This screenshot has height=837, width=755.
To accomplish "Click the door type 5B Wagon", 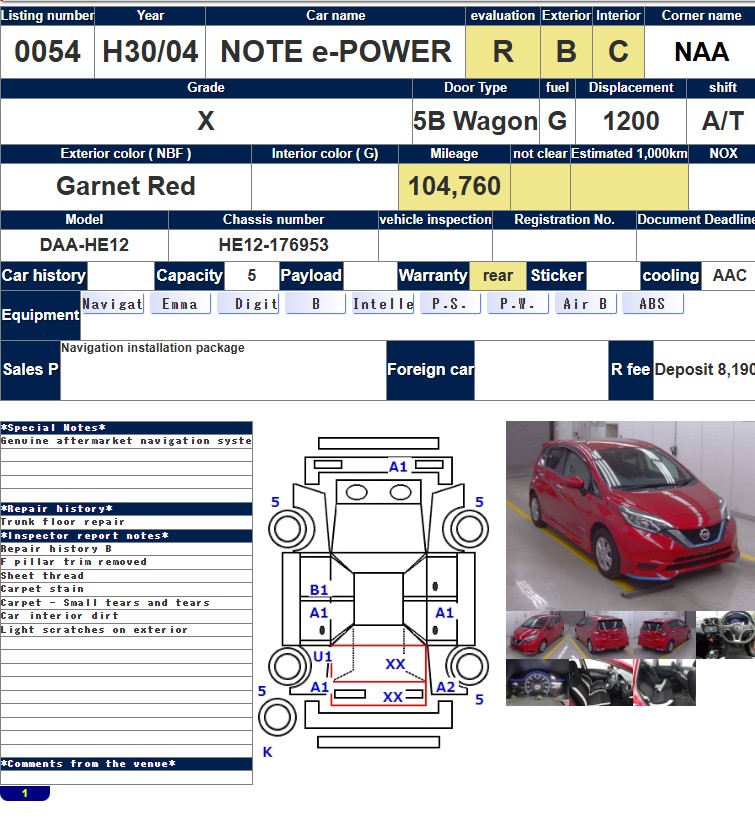I will [475, 121].
